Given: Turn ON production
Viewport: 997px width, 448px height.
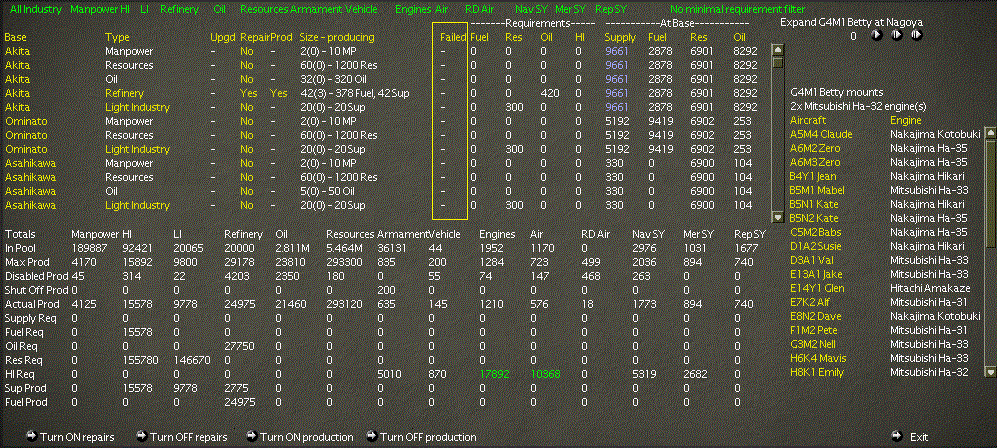Looking at the screenshot, I should click(299, 437).
